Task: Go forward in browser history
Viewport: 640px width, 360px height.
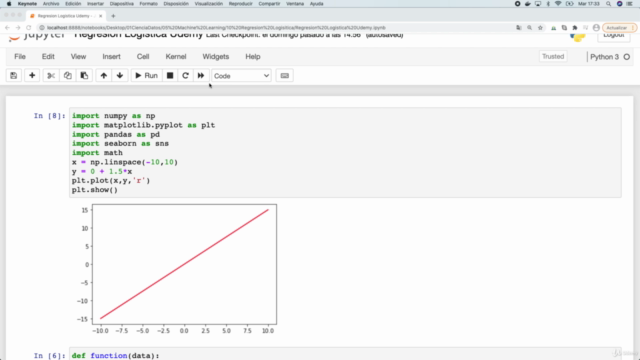Action: [x=18, y=28]
